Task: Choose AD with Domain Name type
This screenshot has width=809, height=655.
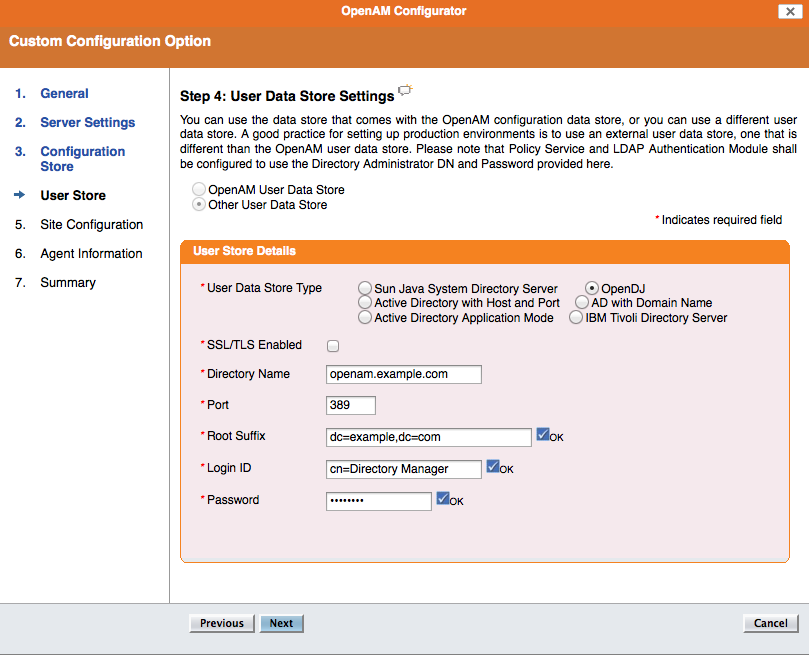Action: pyautogui.click(x=582, y=302)
